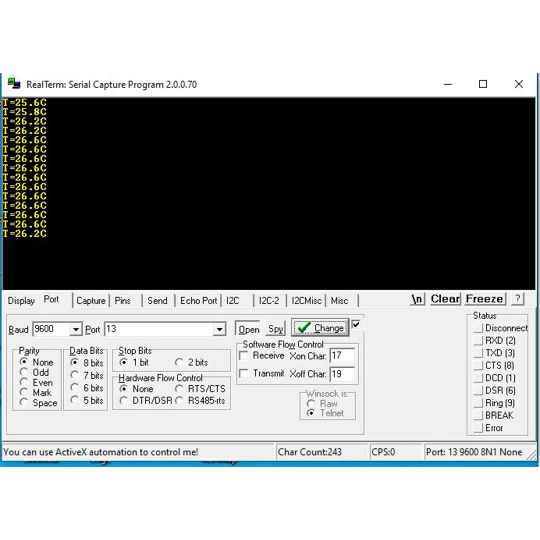Click Port: 13 9600 8N1 None status
The height and width of the screenshot is (540, 540).
click(474, 452)
